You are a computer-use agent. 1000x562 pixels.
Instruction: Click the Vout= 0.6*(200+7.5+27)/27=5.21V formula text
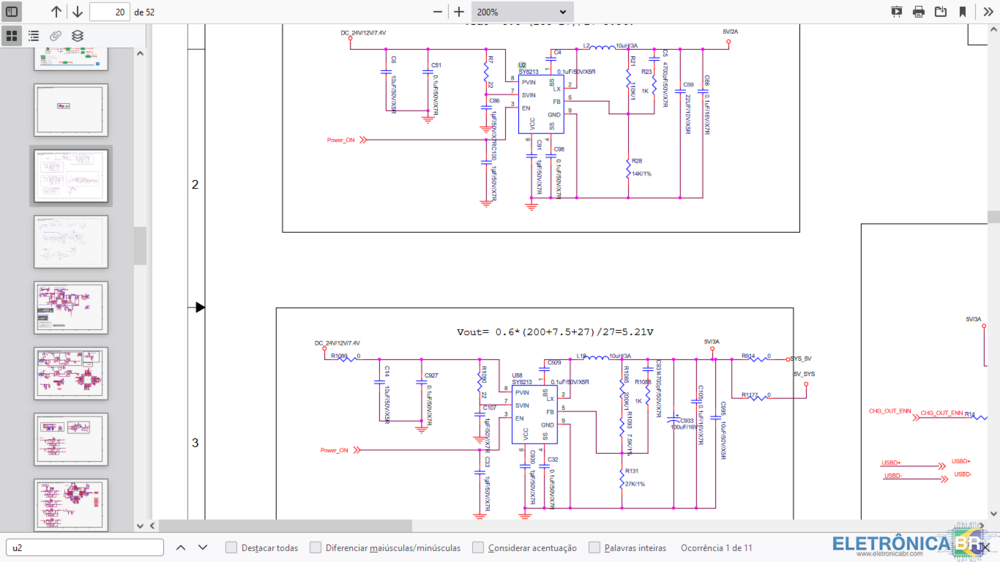pos(555,332)
